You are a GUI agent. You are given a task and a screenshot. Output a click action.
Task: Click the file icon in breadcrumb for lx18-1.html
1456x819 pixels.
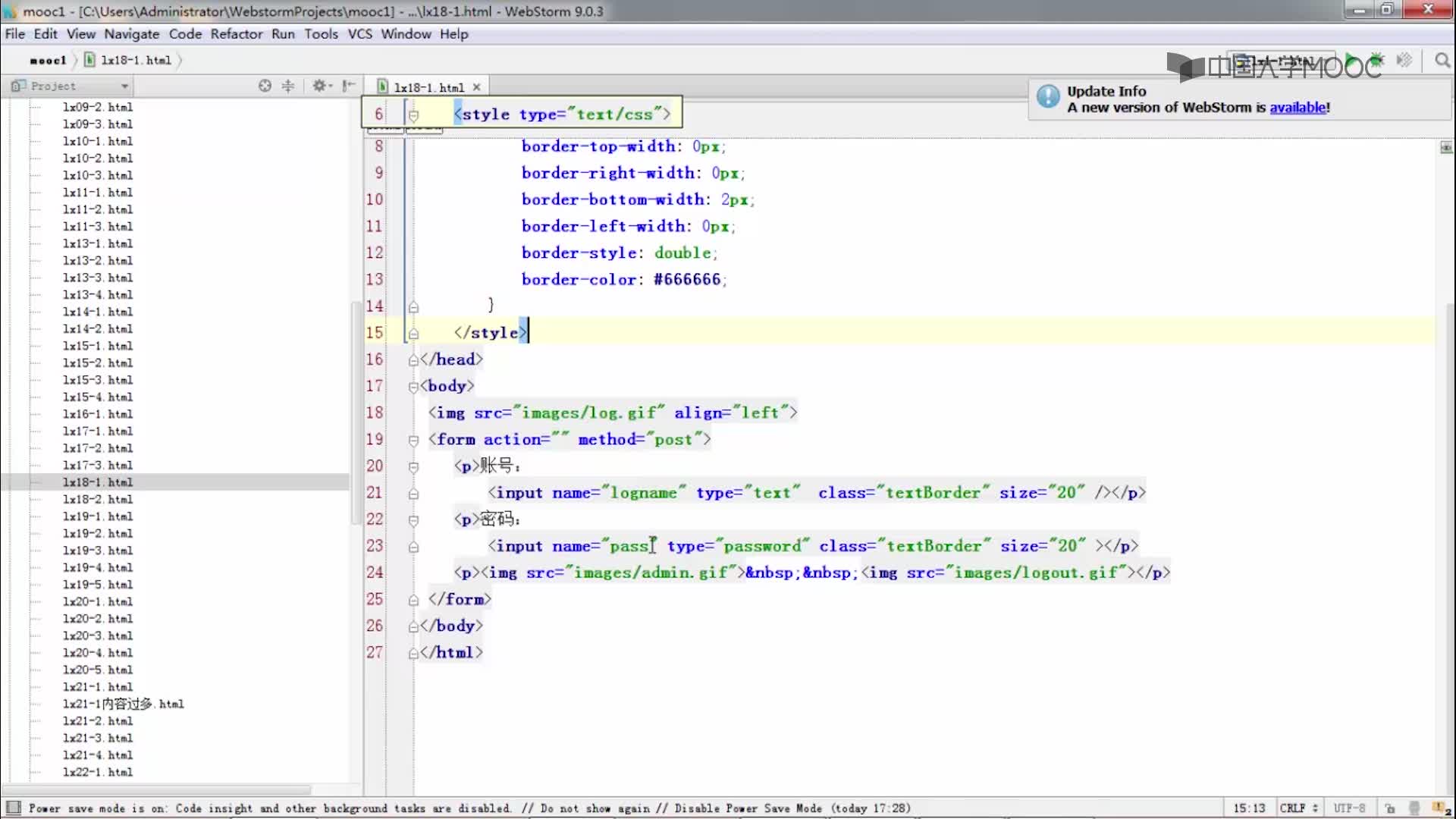[x=89, y=60]
